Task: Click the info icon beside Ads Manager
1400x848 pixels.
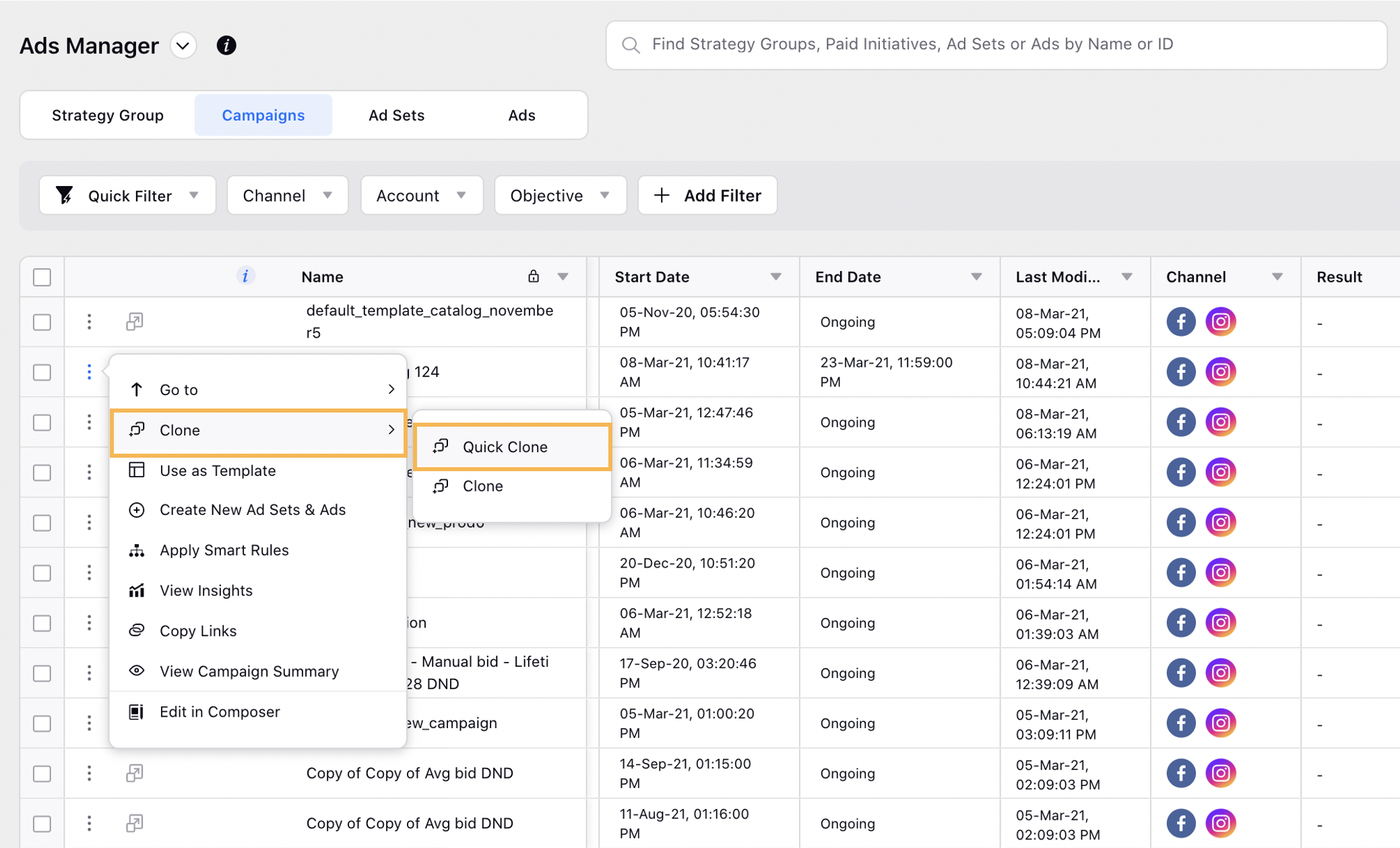Action: 226,45
